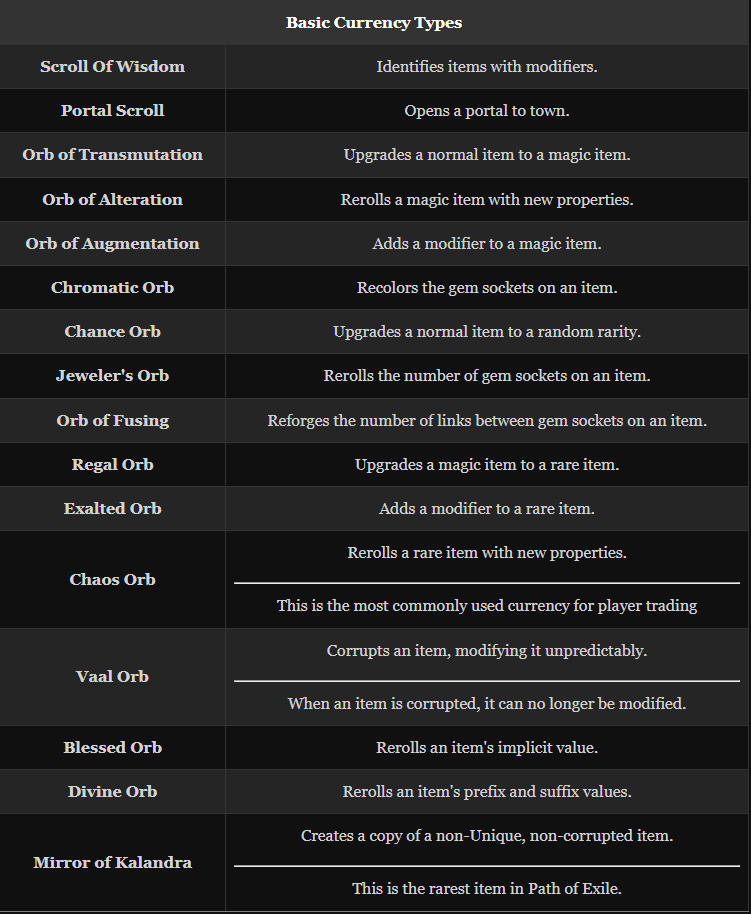
Task: Click "rarest item in Path of Exile" text
Action: coord(487,888)
